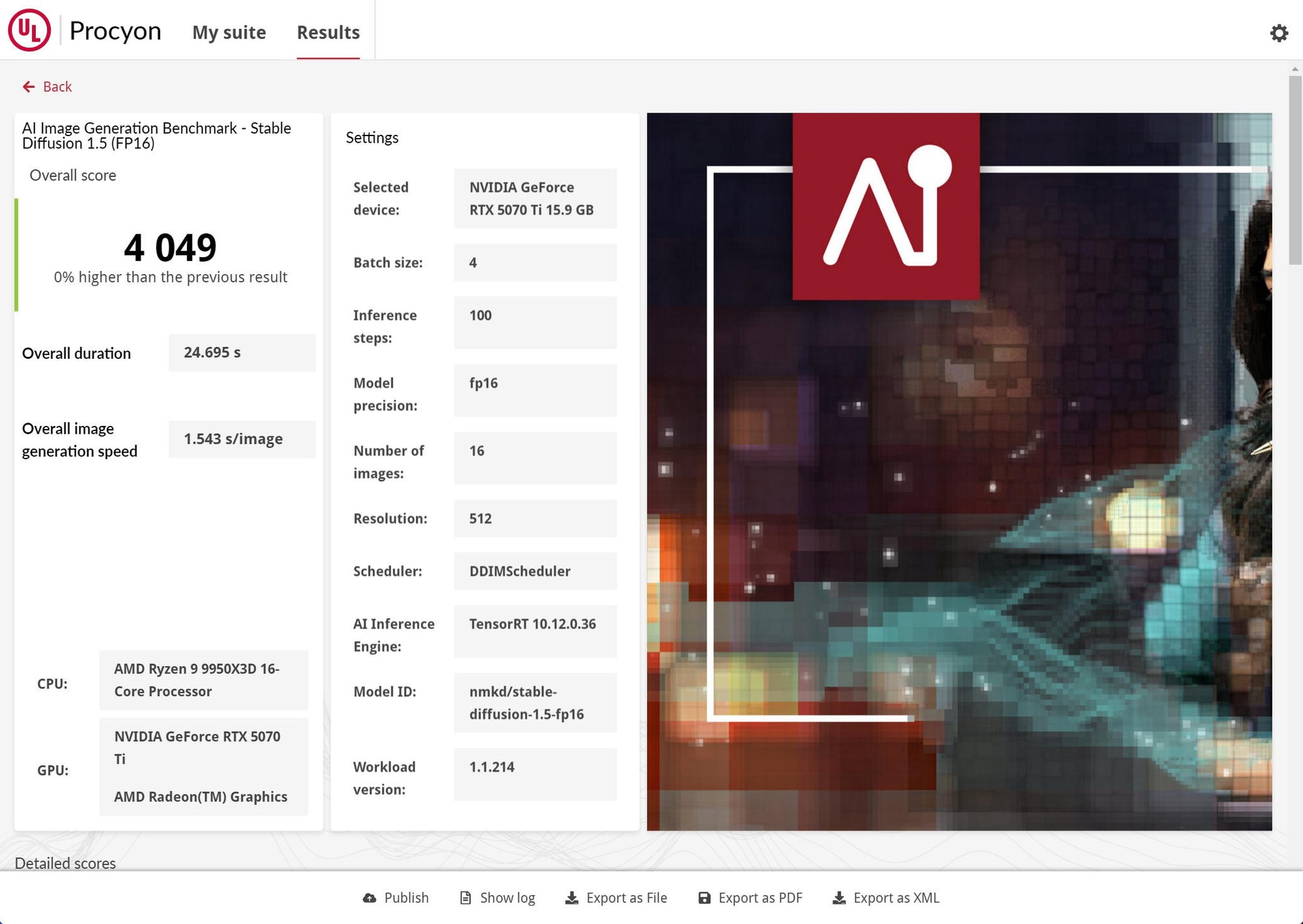This screenshot has height=924, width=1303.
Task: Click the Publish cloud upload icon
Action: [369, 898]
